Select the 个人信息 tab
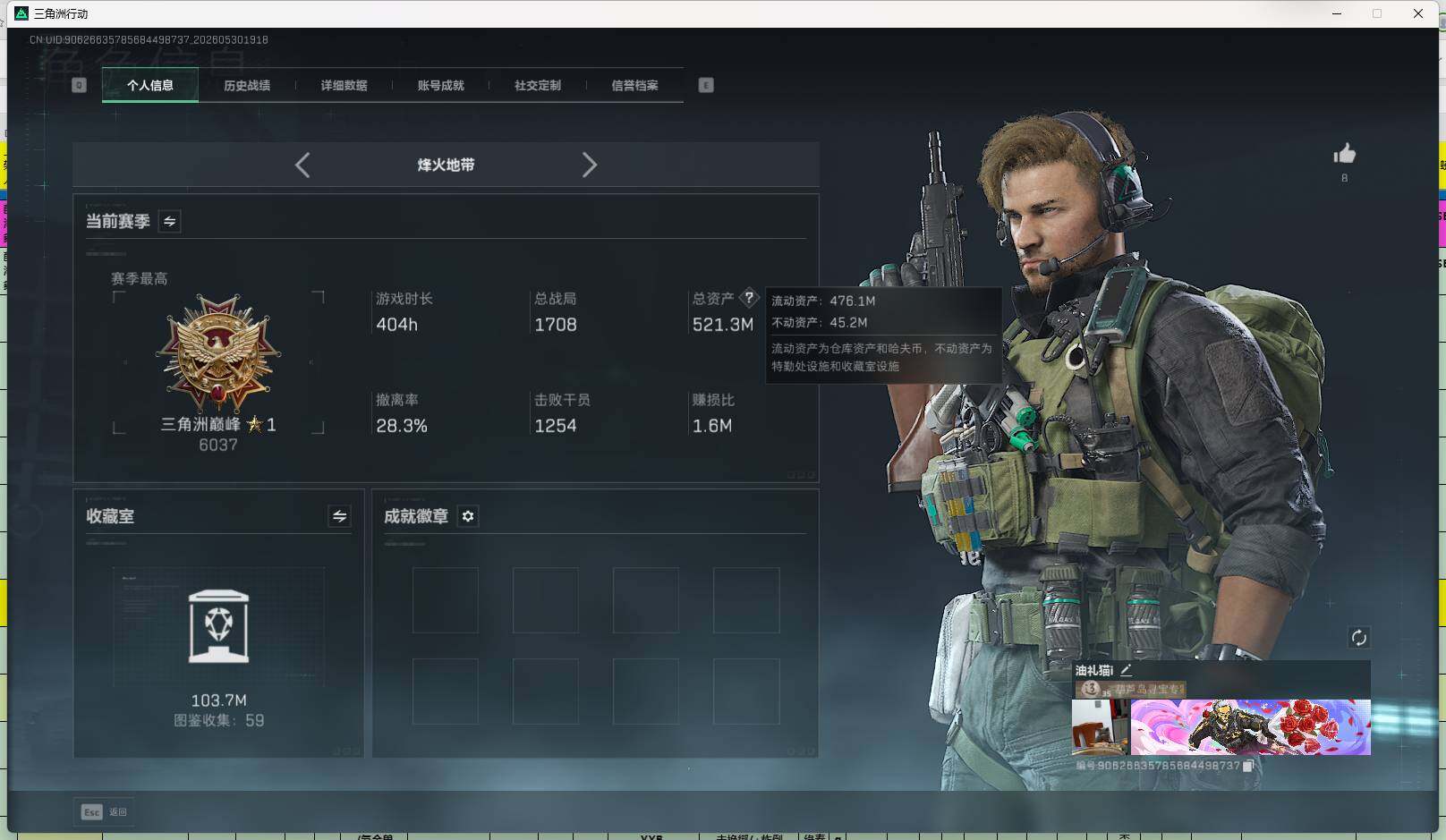The width and height of the screenshot is (1446, 840). tap(150, 85)
